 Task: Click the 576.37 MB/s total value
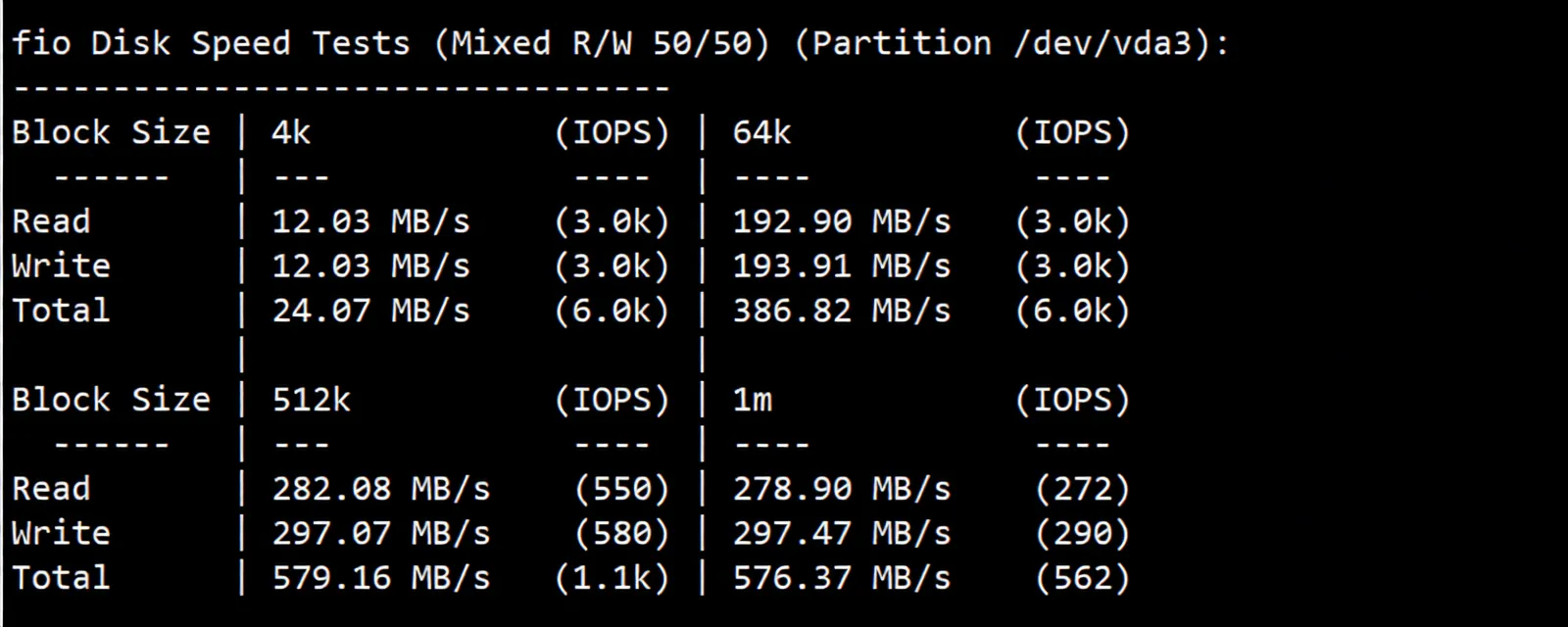point(841,578)
